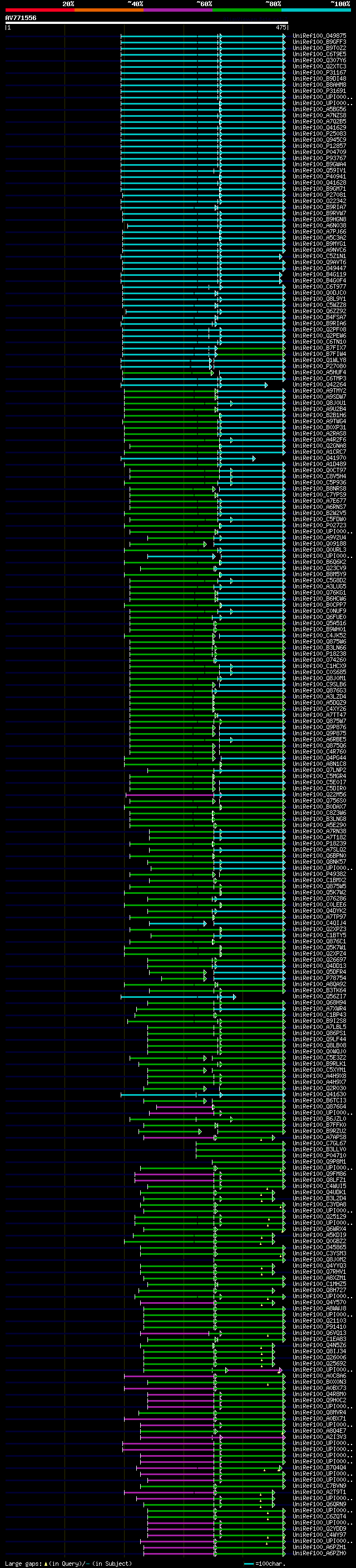Click the UniRef100_C5Z1N1 label
The image size is (356, 1568).
tap(319, 256)
